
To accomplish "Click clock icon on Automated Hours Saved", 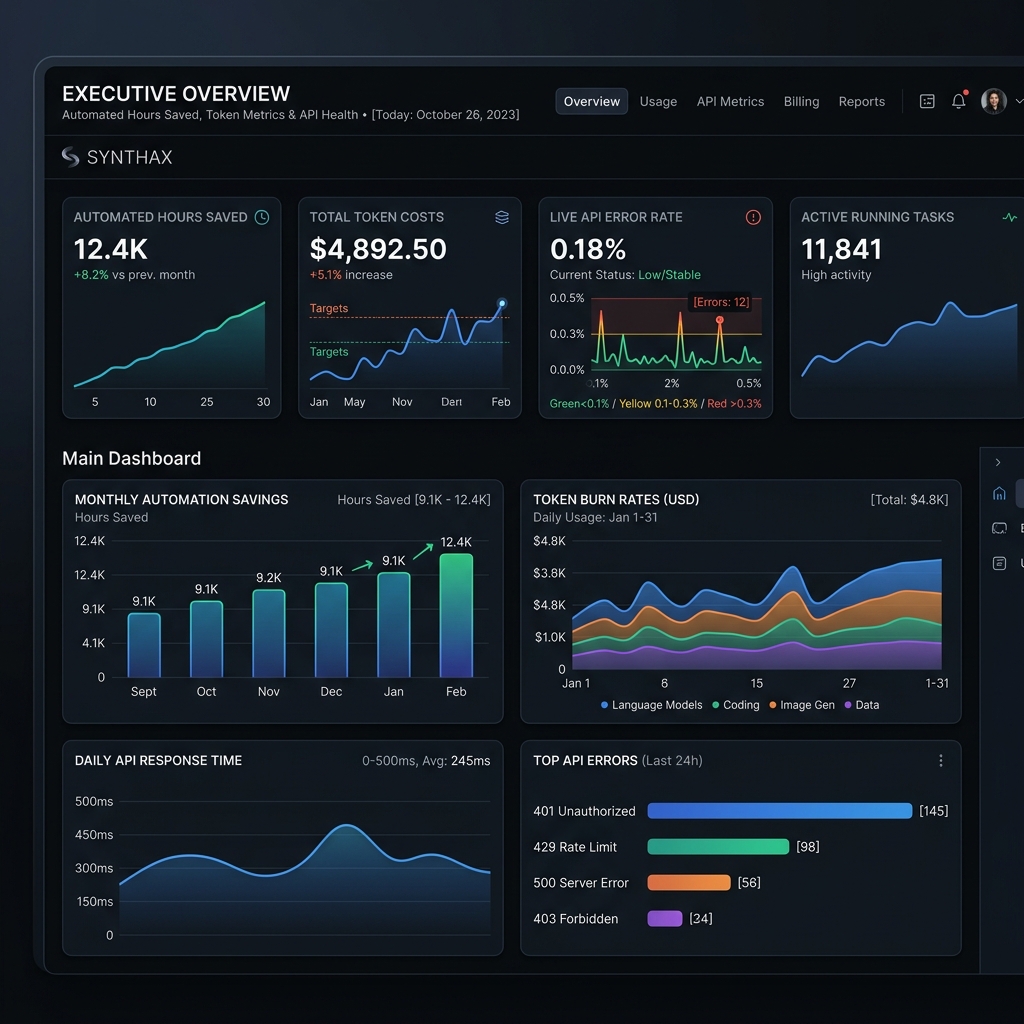I will tap(262, 217).
